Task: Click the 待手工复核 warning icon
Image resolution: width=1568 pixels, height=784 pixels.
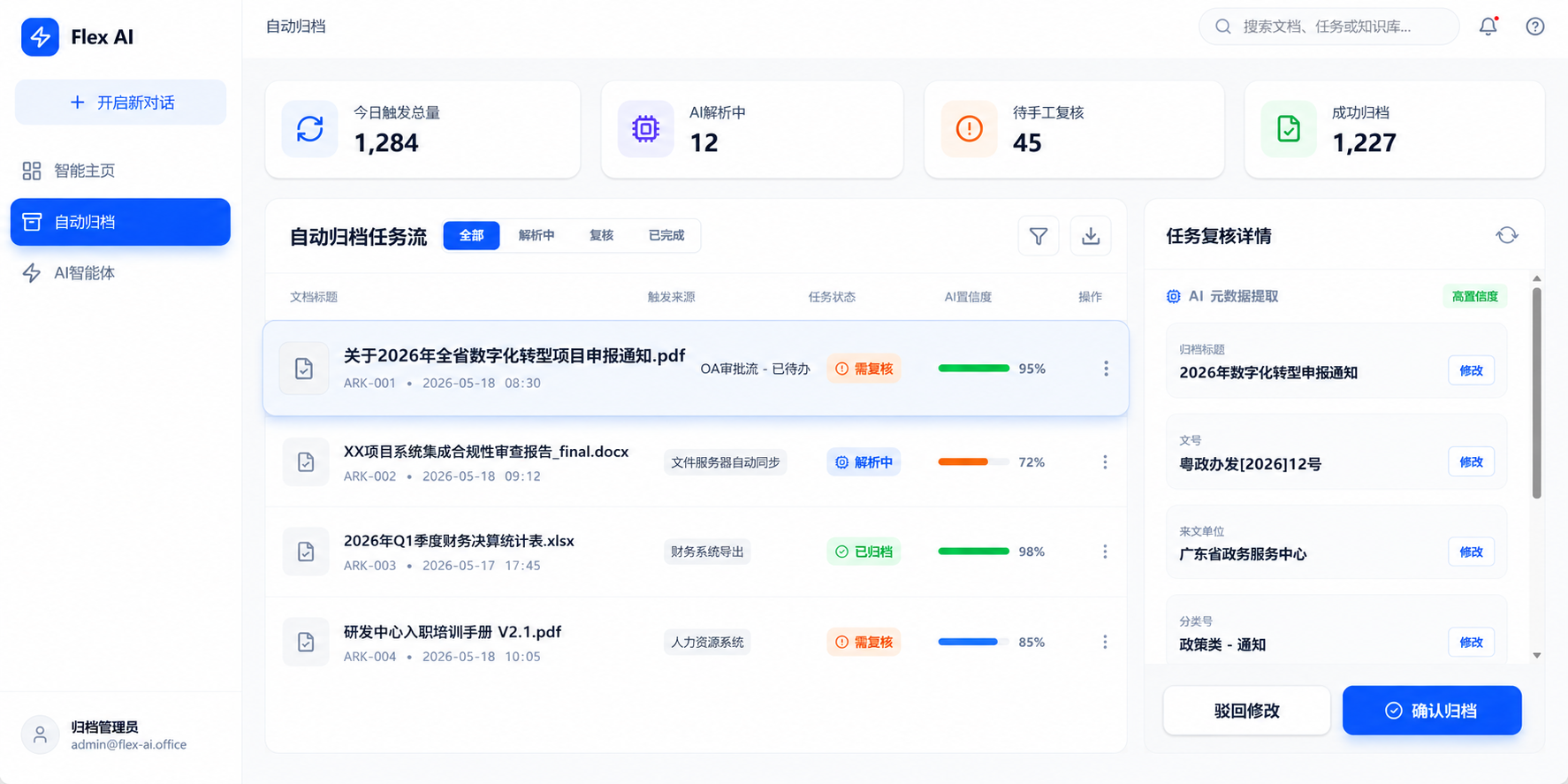Action: point(969,129)
